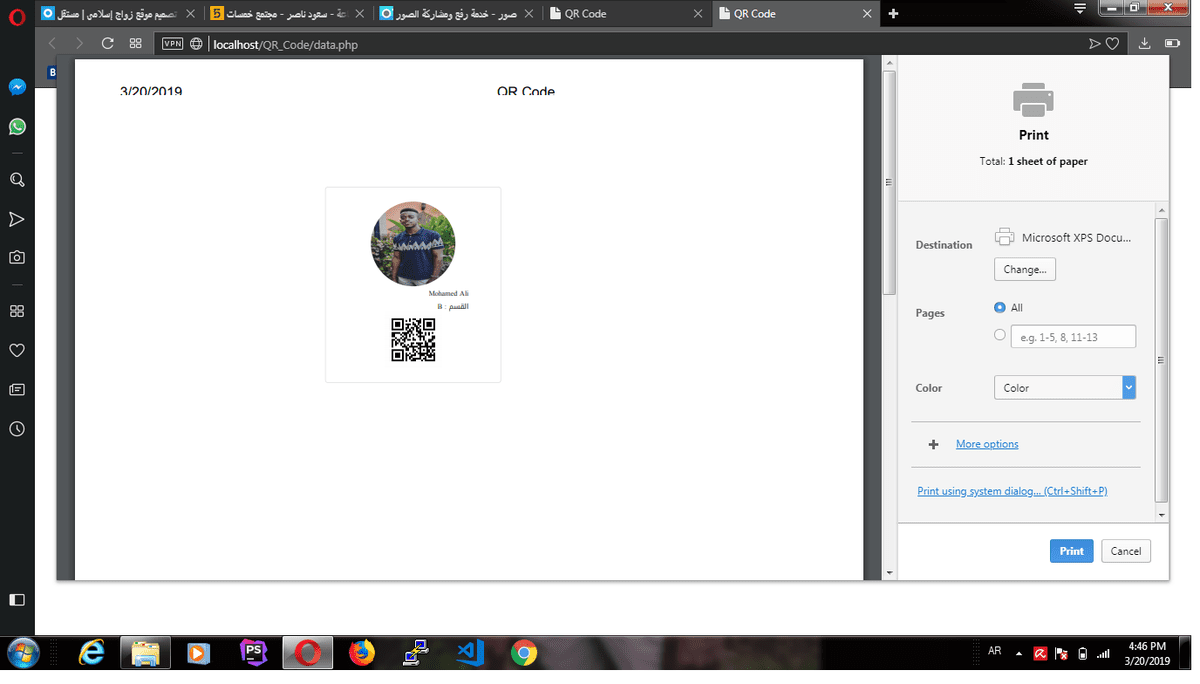The image size is (1200, 684).
Task: Select the All pages radio button
Action: [x=1000, y=307]
